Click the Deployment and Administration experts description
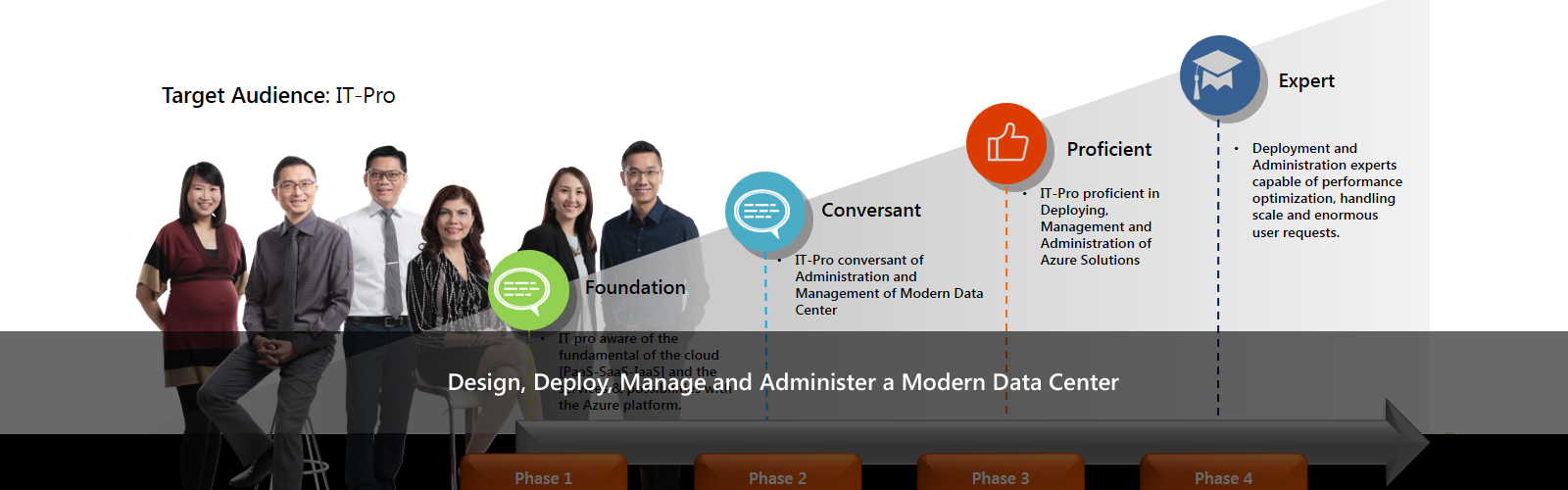 (1327, 190)
